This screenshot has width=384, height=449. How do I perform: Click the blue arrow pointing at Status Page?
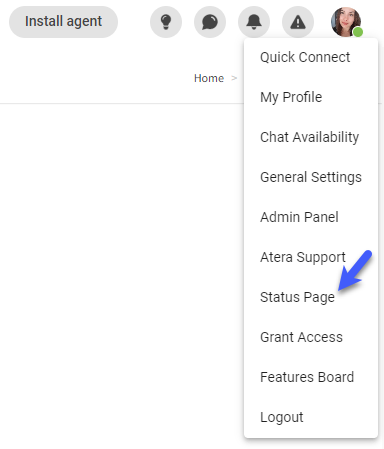tap(355, 270)
